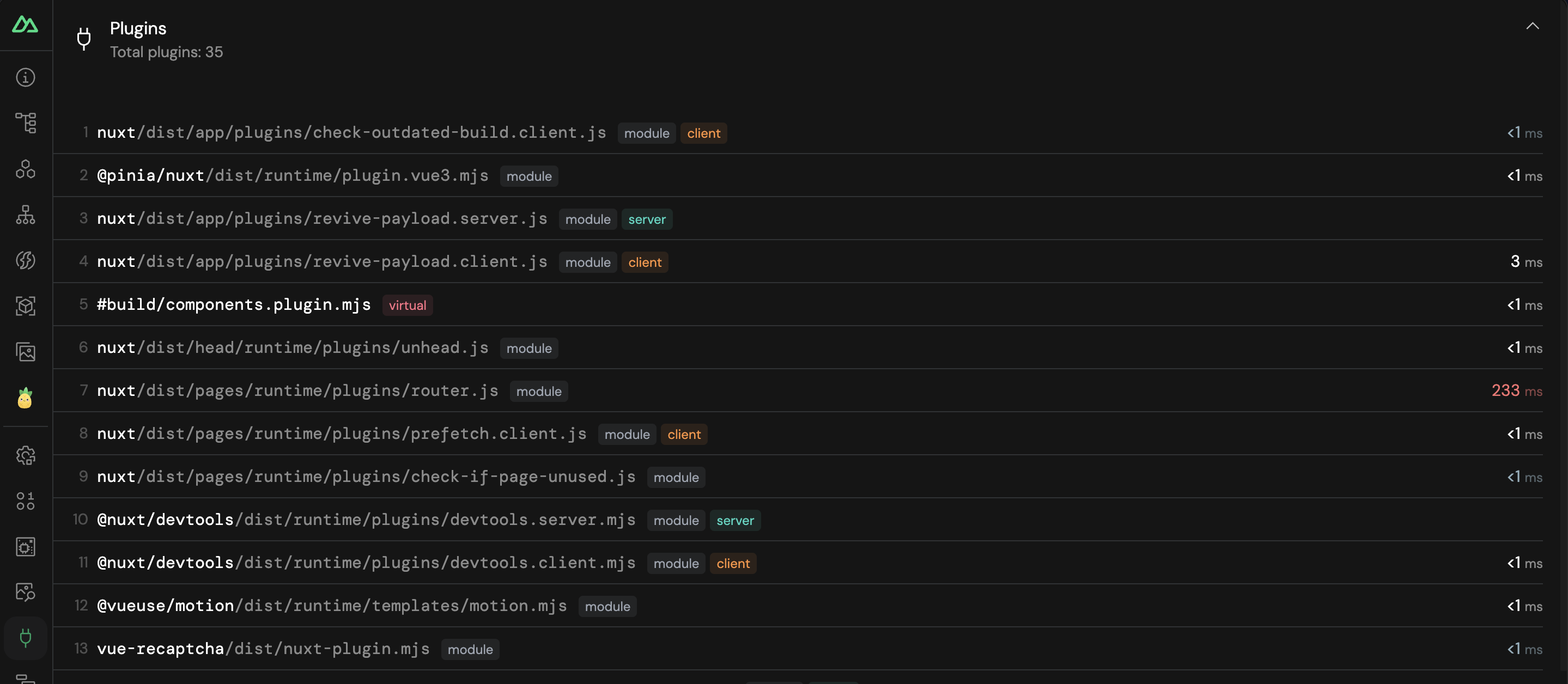This screenshot has width=1568, height=684.
Task: Click the Plugins section heading
Action: pyautogui.click(x=138, y=28)
